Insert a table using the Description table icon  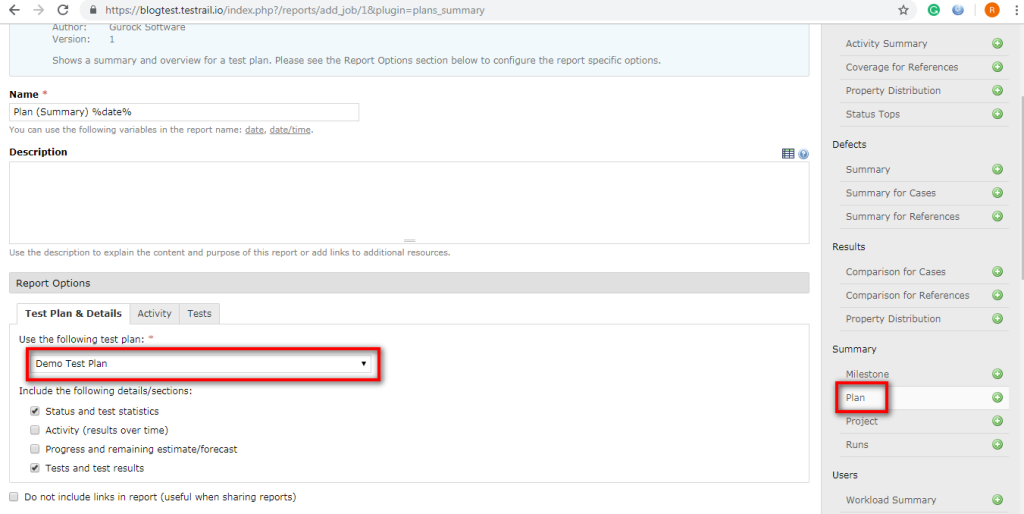pyautogui.click(x=788, y=153)
